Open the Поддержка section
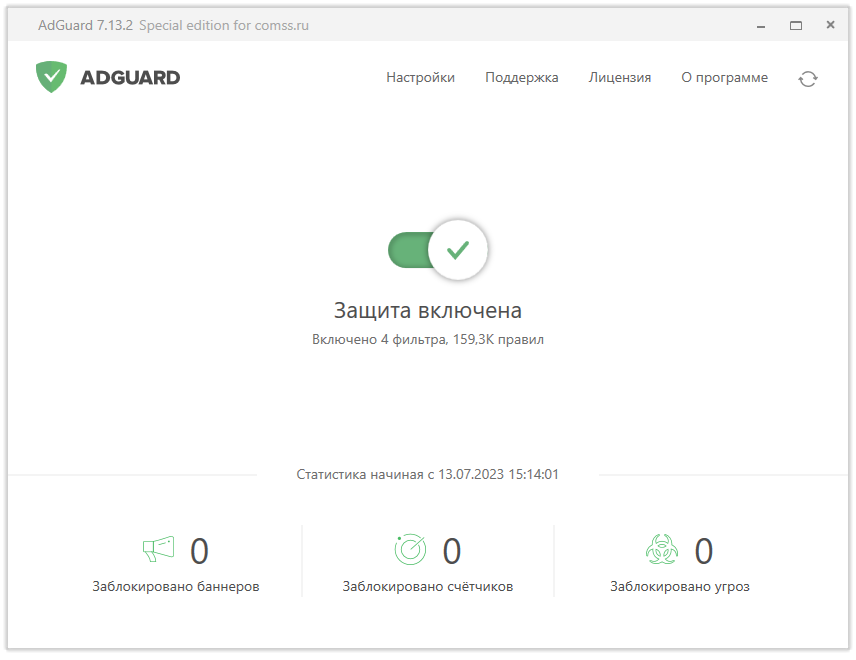The image size is (856, 660). tap(521, 78)
